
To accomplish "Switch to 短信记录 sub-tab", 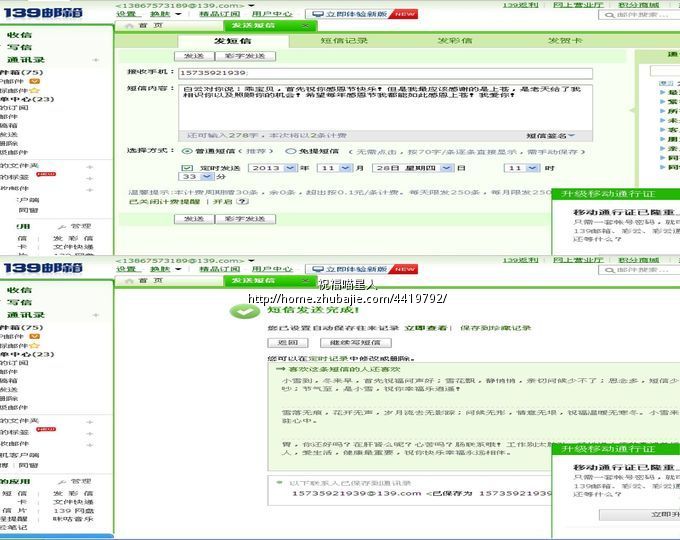I will 344,40.
